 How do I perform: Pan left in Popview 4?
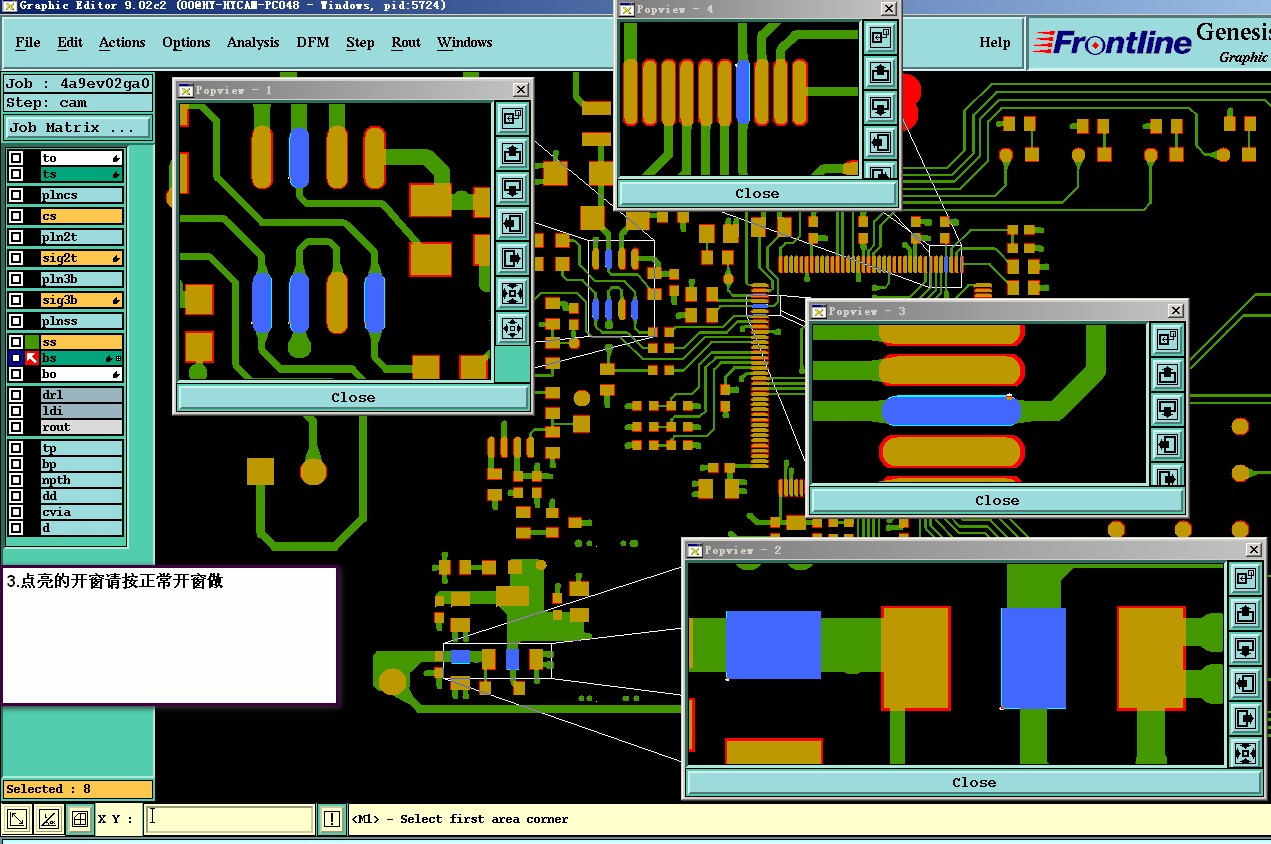tap(880, 142)
